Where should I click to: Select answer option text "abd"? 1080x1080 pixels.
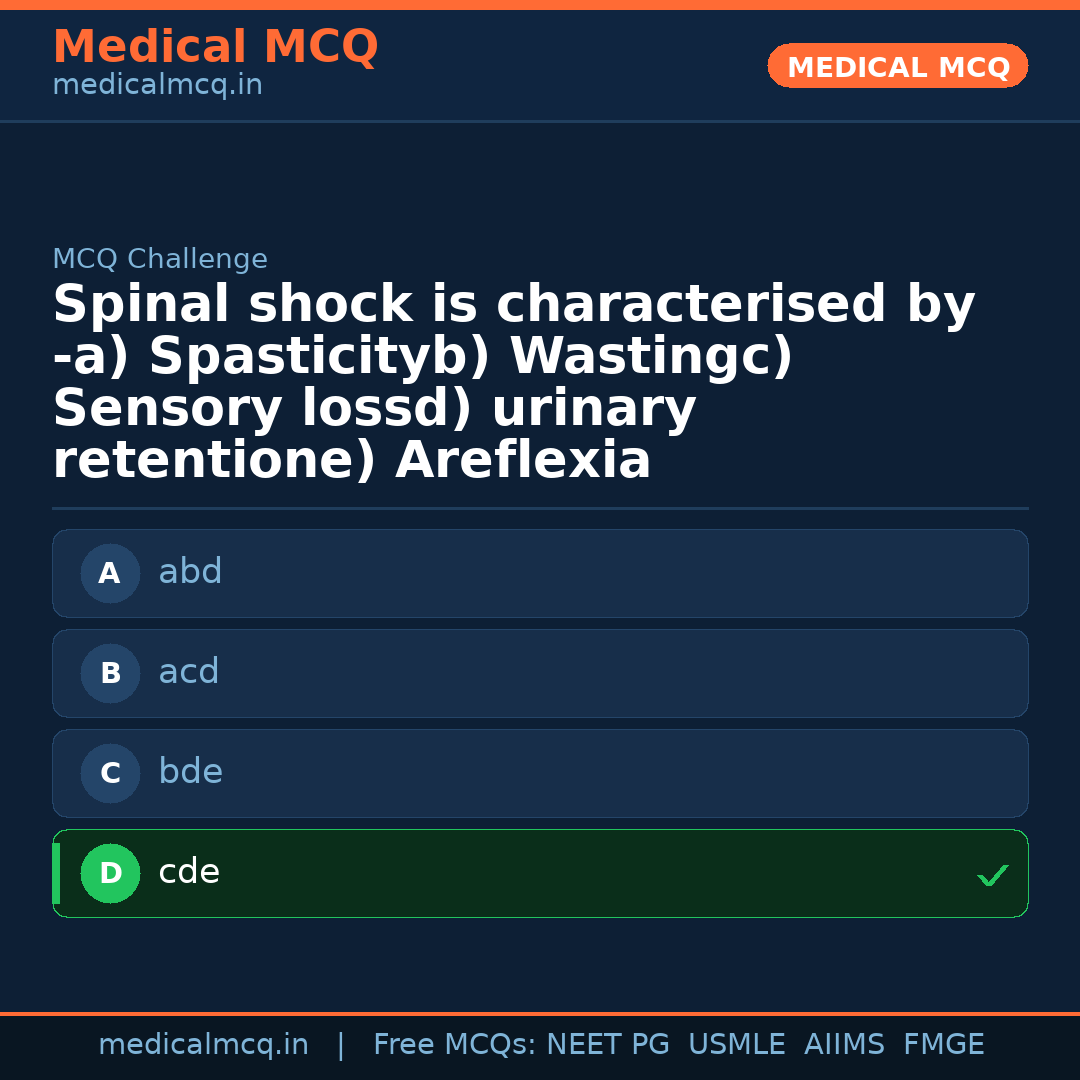click(x=190, y=572)
